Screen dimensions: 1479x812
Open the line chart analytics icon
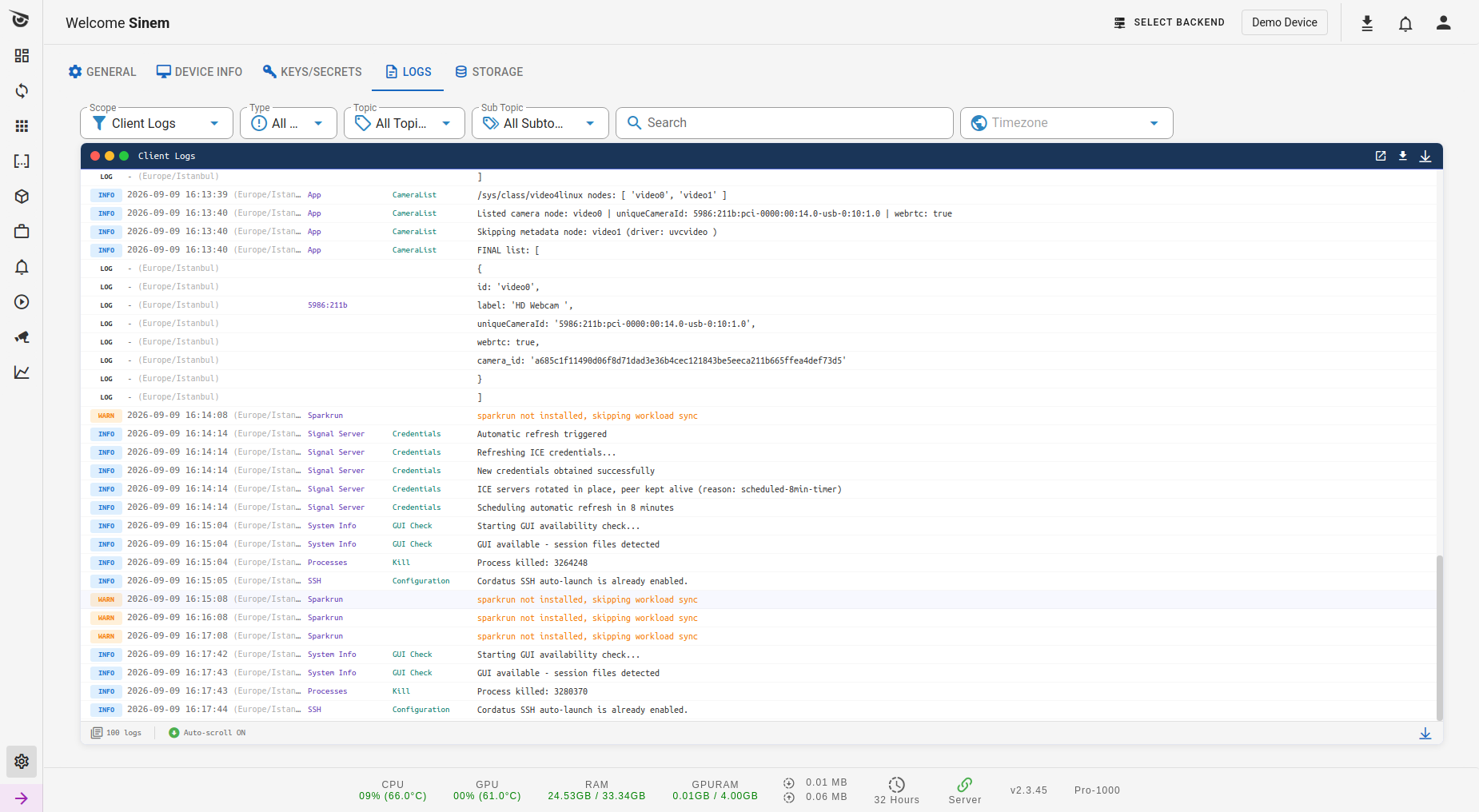pyautogui.click(x=22, y=372)
